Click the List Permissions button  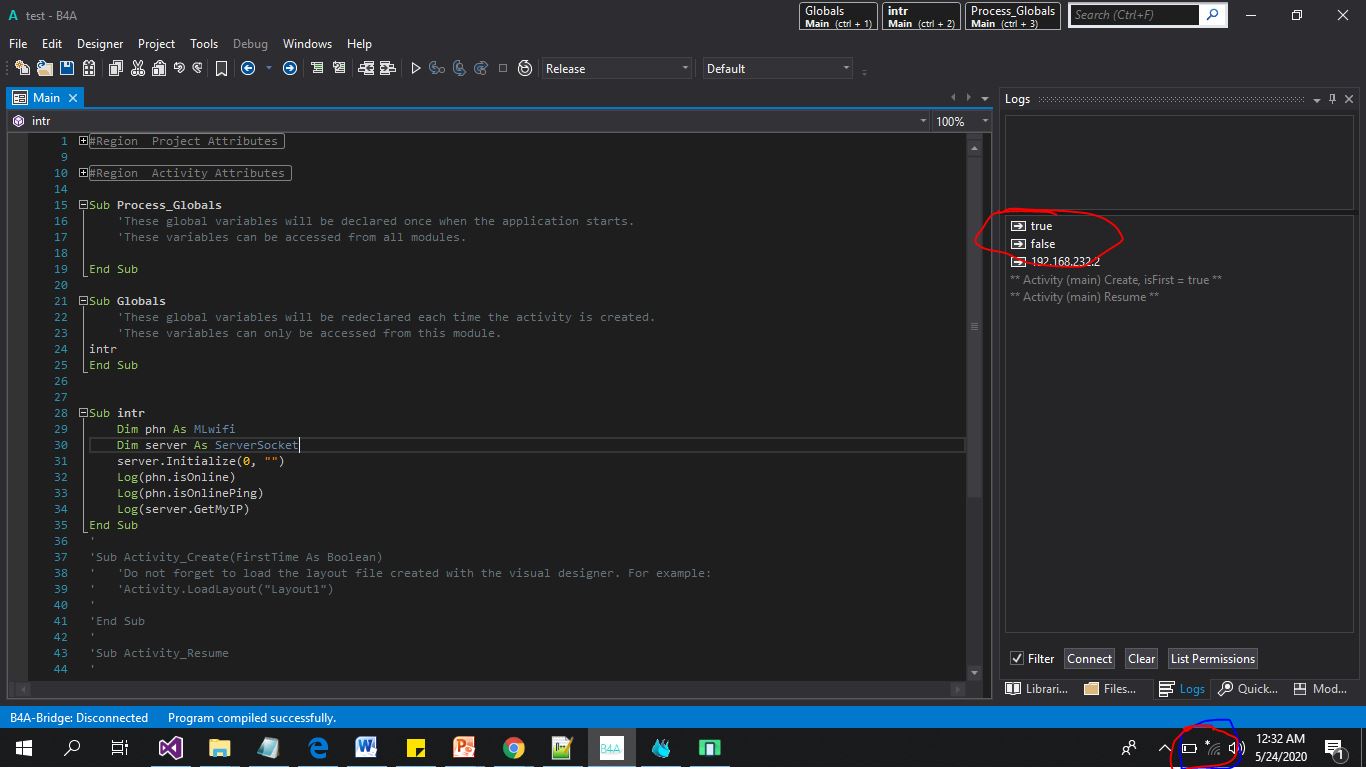[x=1212, y=658]
